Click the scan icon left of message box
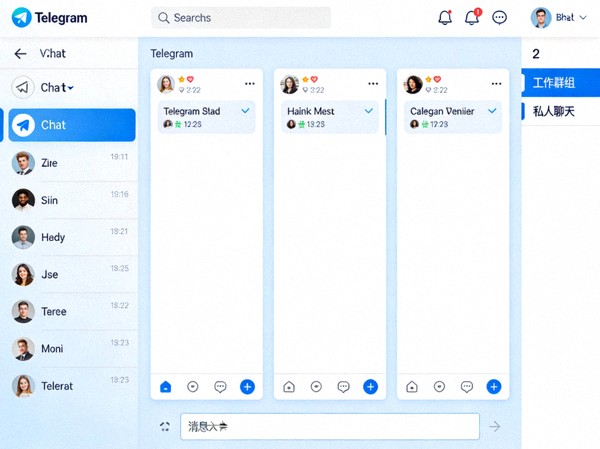This screenshot has width=600, height=449. [x=165, y=426]
